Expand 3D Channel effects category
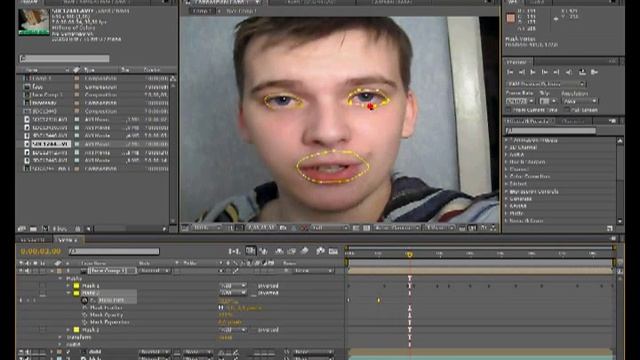 (x=507, y=147)
